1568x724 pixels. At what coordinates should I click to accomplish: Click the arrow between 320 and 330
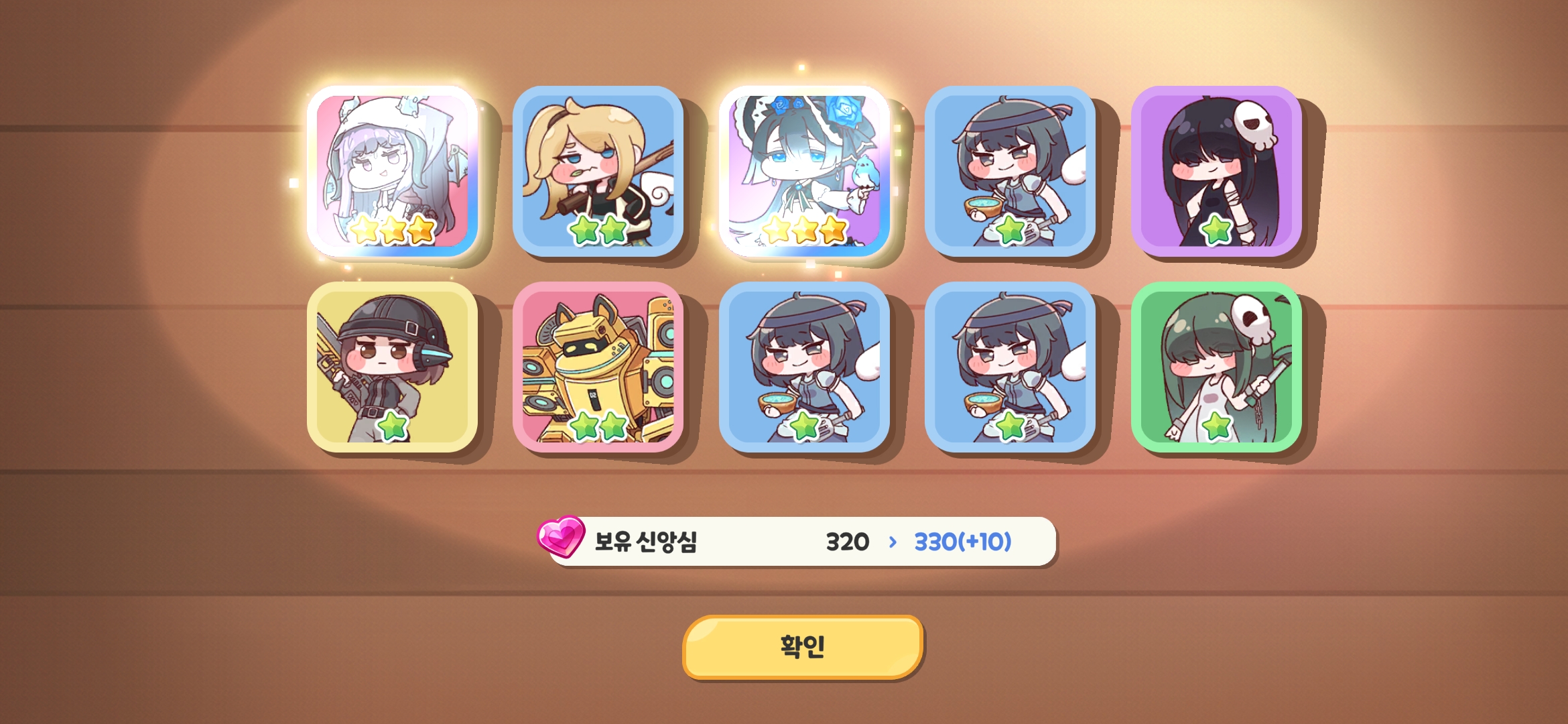(x=893, y=542)
